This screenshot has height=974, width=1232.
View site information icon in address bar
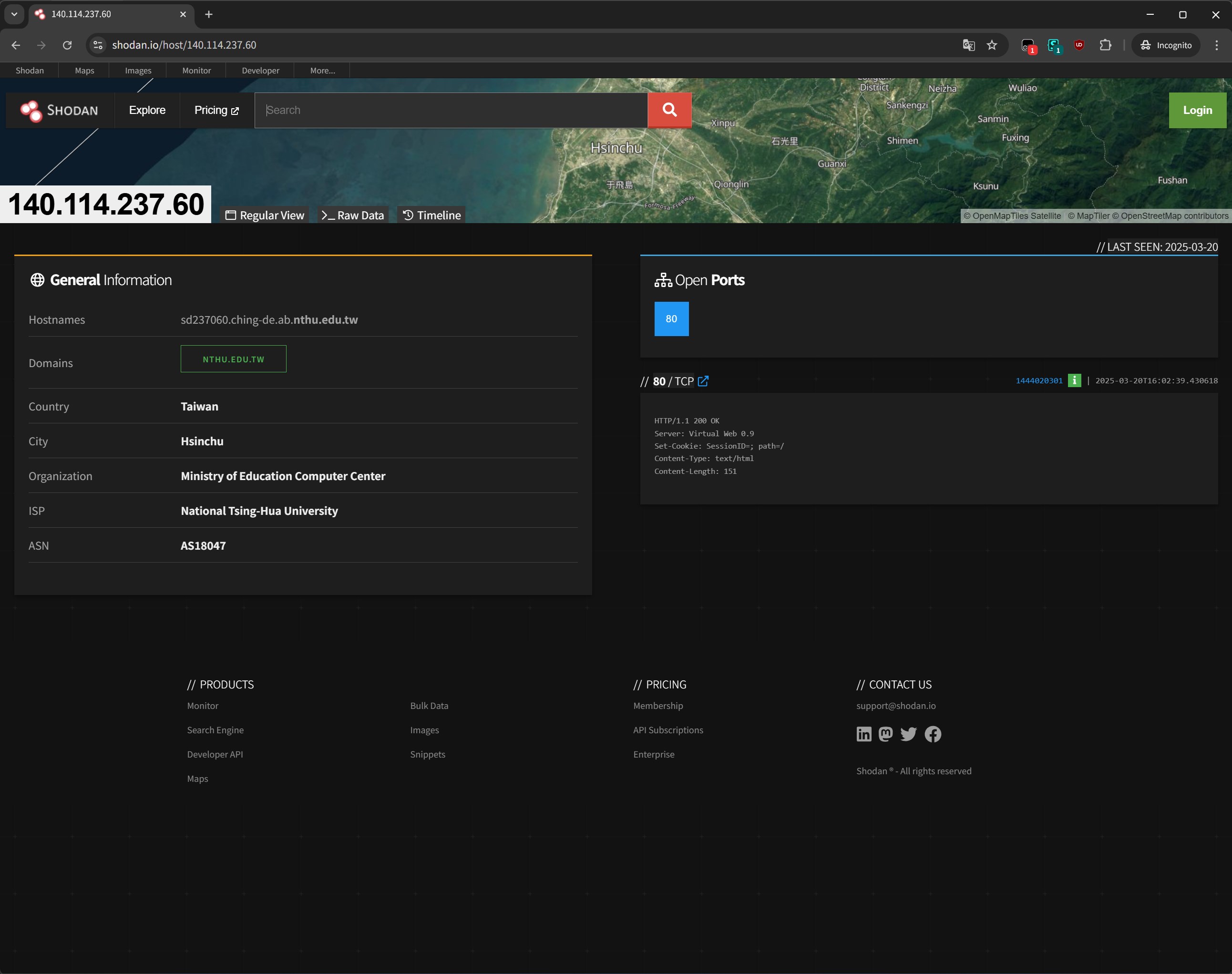[98, 45]
